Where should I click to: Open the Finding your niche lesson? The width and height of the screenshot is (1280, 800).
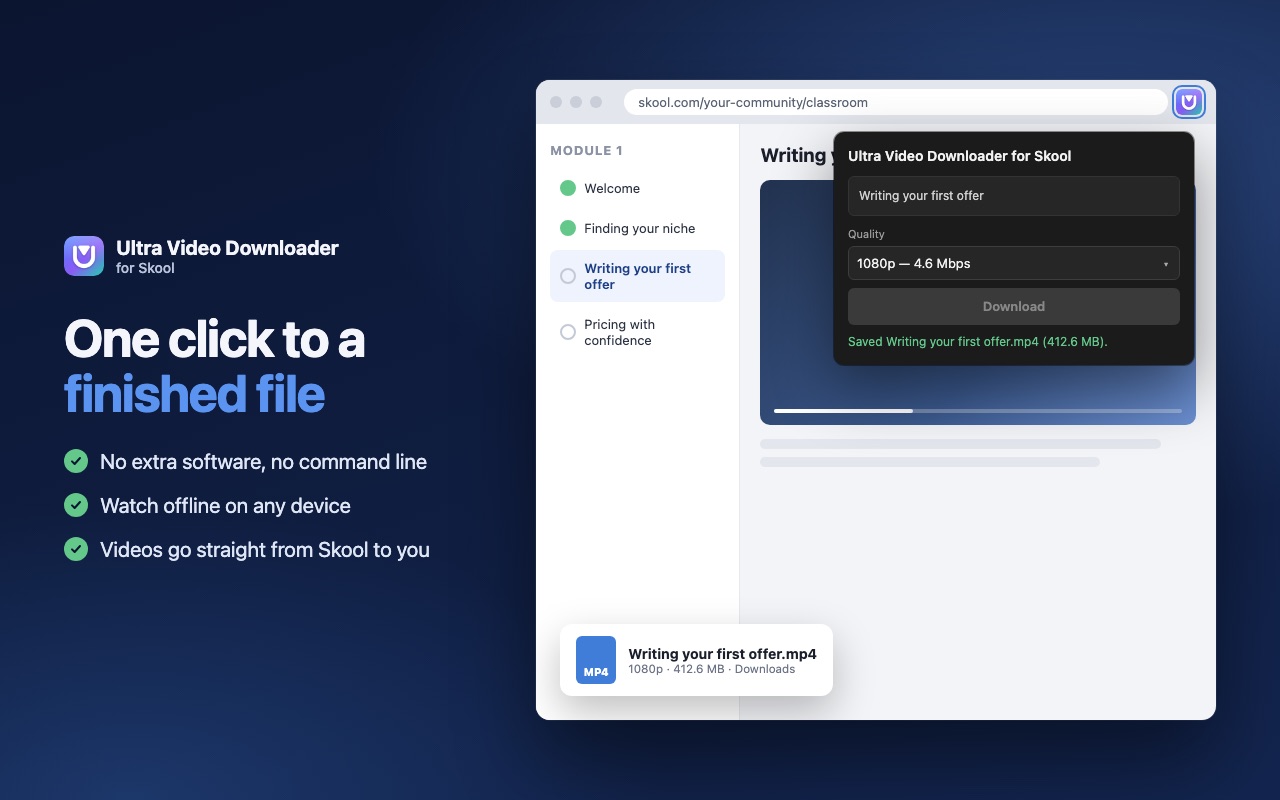tap(637, 228)
